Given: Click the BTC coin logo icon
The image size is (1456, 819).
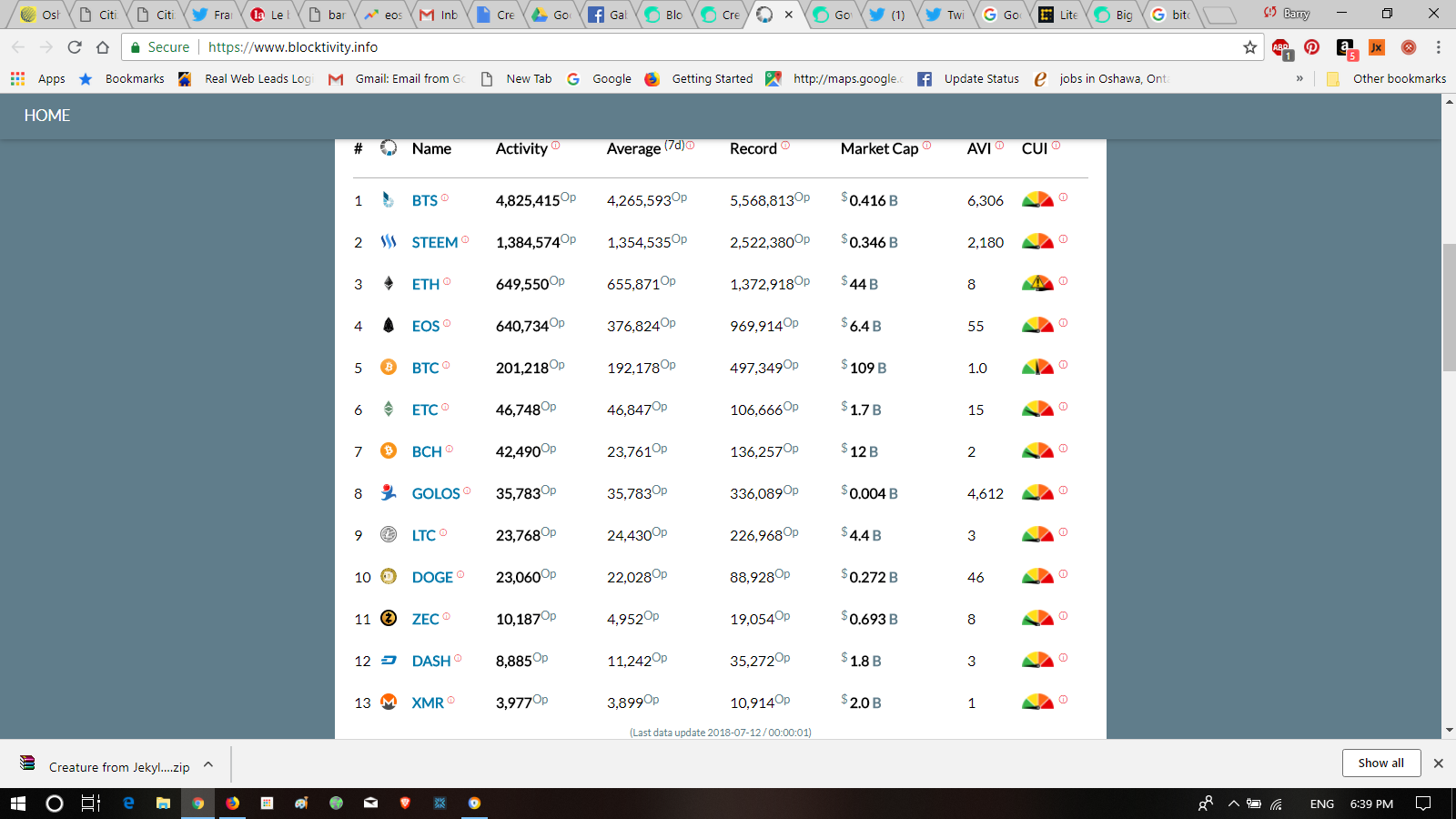Looking at the screenshot, I should 389,368.
